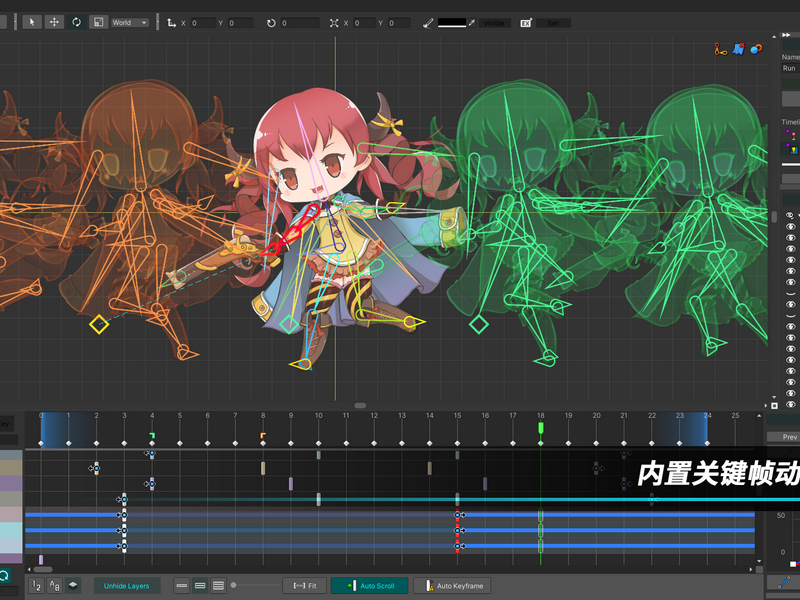Viewport: 800px width, 600px height.
Task: Click the orange bracket marker at frame 8
Action: (263, 435)
